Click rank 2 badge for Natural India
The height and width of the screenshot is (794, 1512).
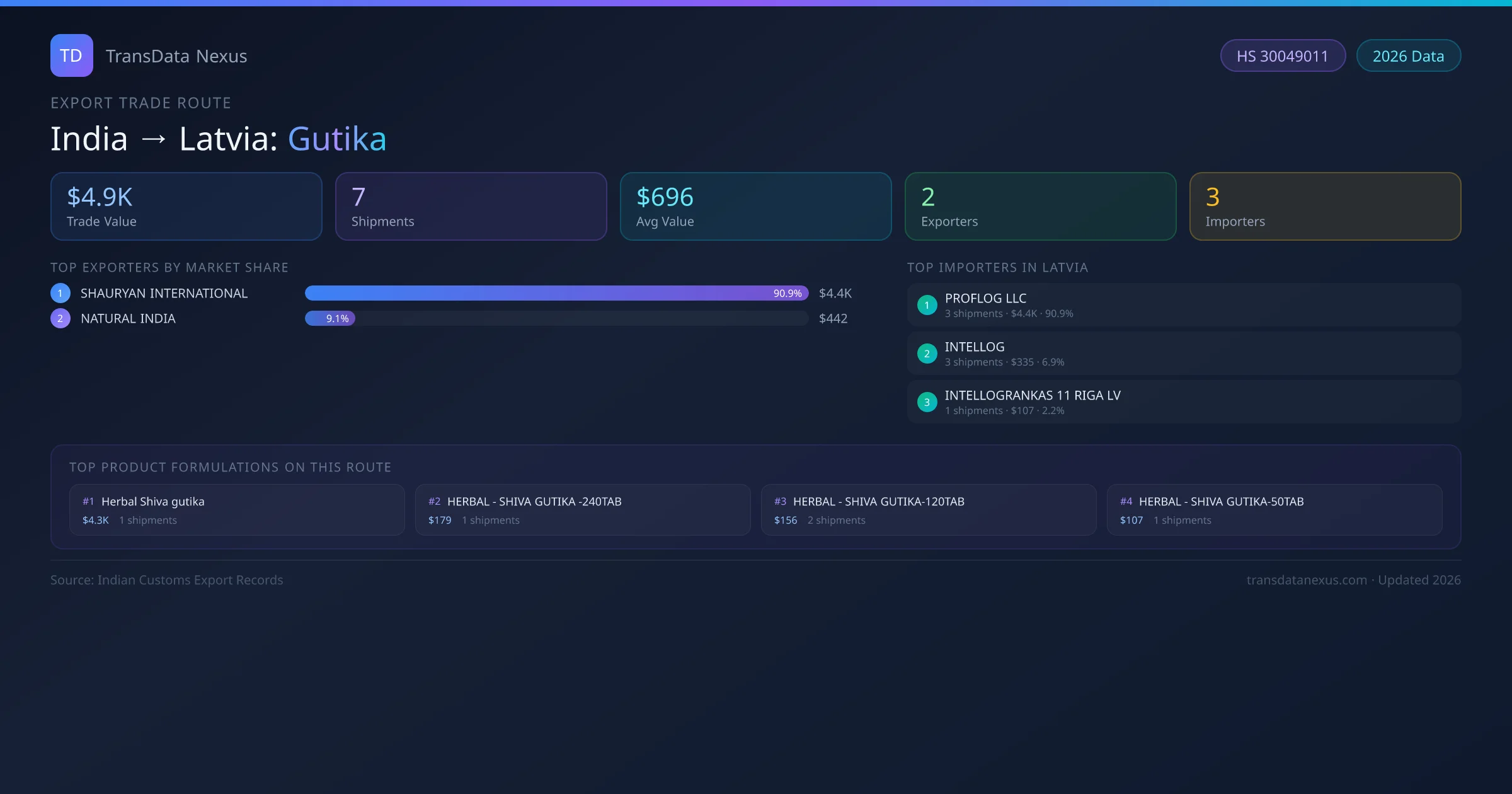[x=60, y=318]
